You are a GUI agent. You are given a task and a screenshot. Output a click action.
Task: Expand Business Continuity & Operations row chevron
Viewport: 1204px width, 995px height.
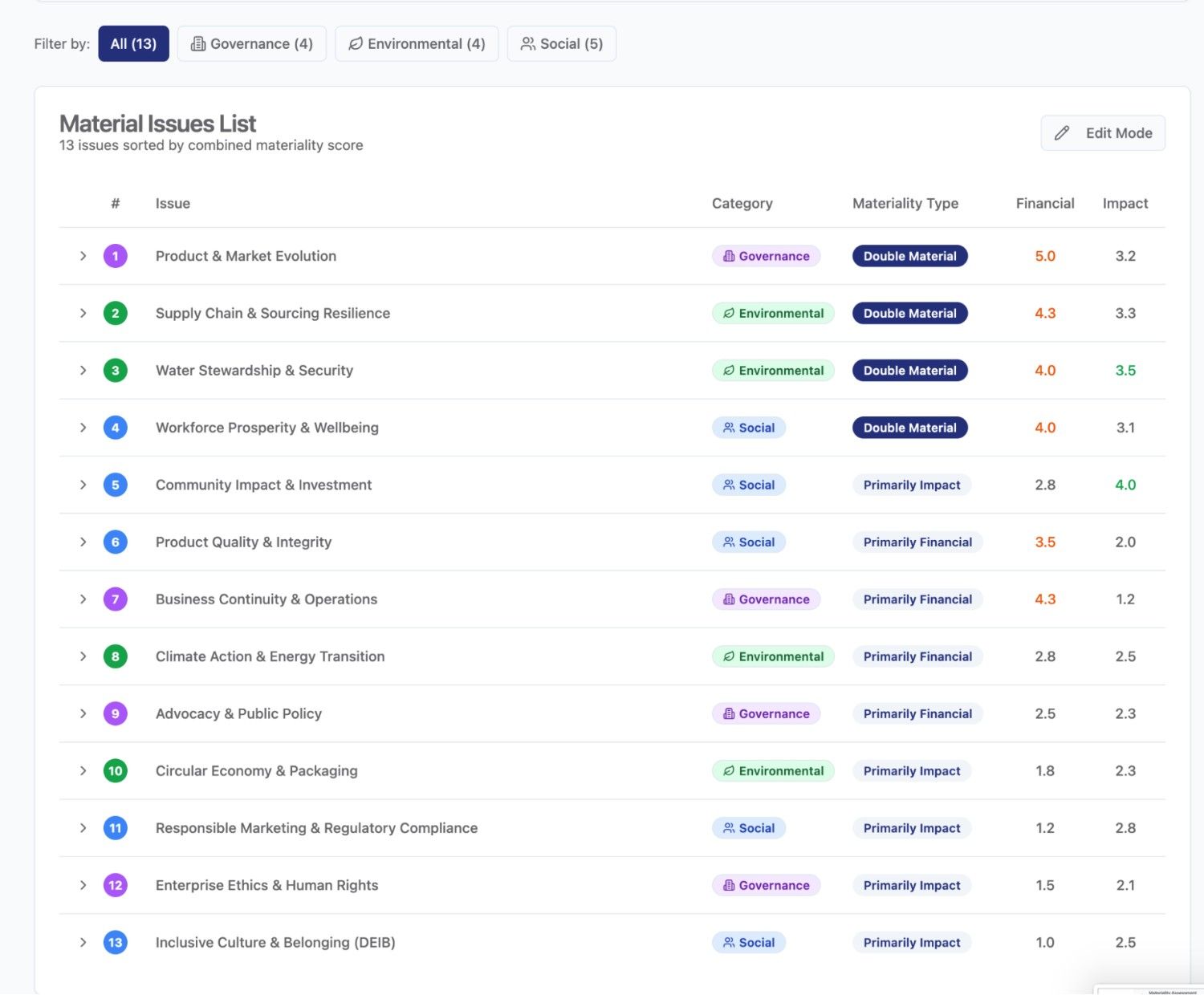coord(83,599)
